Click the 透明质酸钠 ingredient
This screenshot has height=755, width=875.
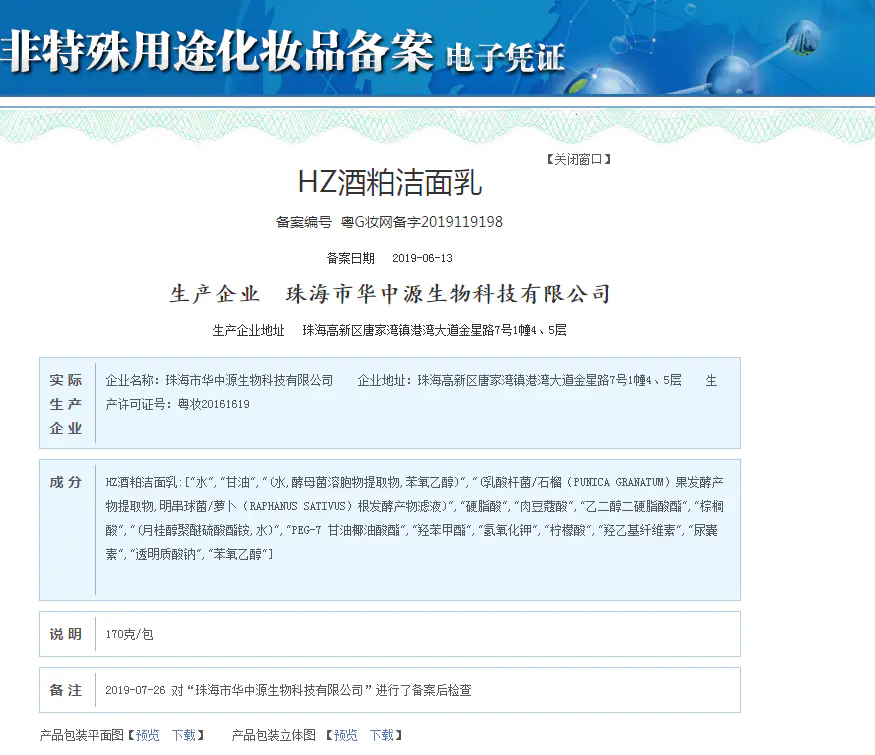point(166,554)
